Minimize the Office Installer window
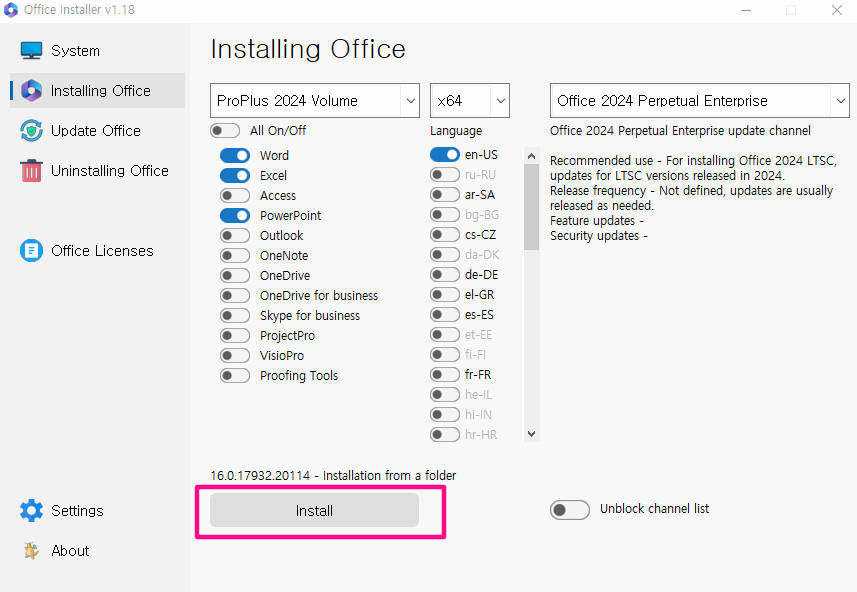857x592 pixels. point(746,10)
